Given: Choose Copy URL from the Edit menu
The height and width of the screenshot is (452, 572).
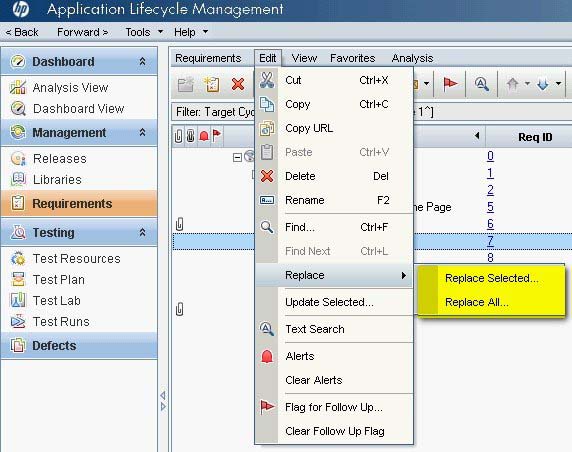Looking at the screenshot, I should click(x=309, y=128).
